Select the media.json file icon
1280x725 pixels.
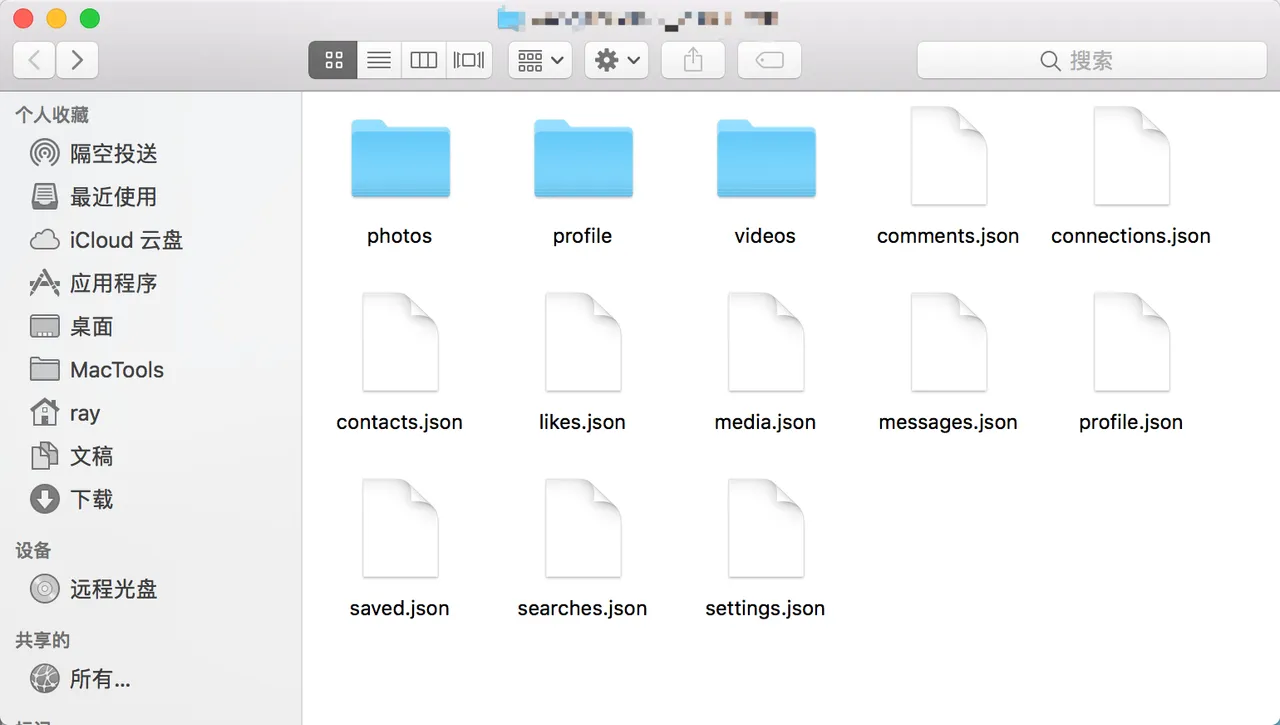click(x=766, y=342)
